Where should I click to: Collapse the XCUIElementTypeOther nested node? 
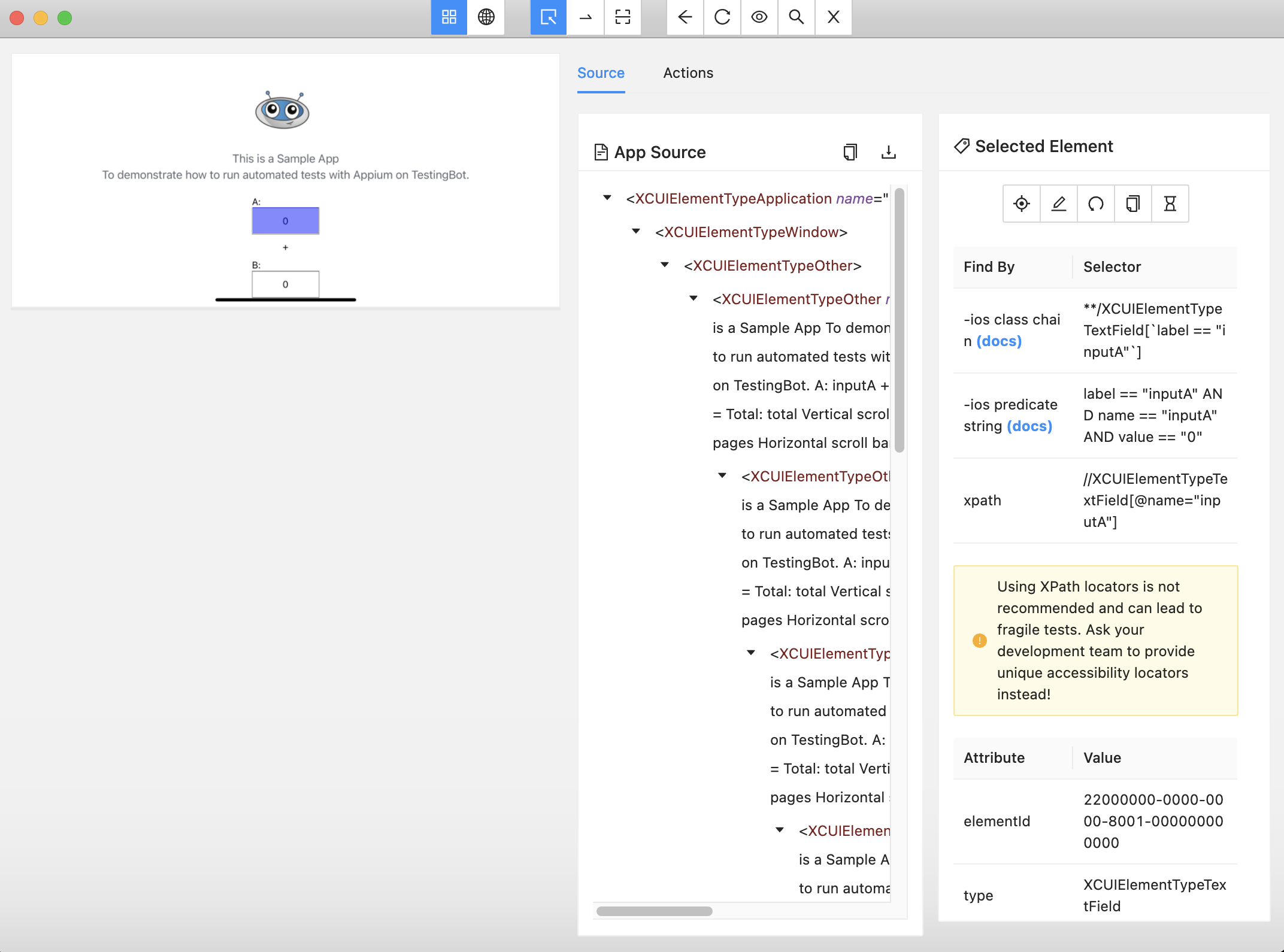(x=694, y=298)
